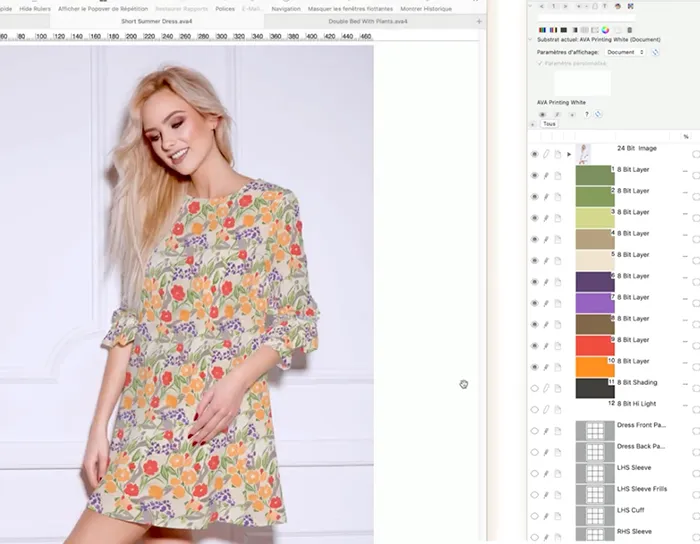Collapse the Substrat actuel section
The height and width of the screenshot is (544, 700).
click(531, 40)
